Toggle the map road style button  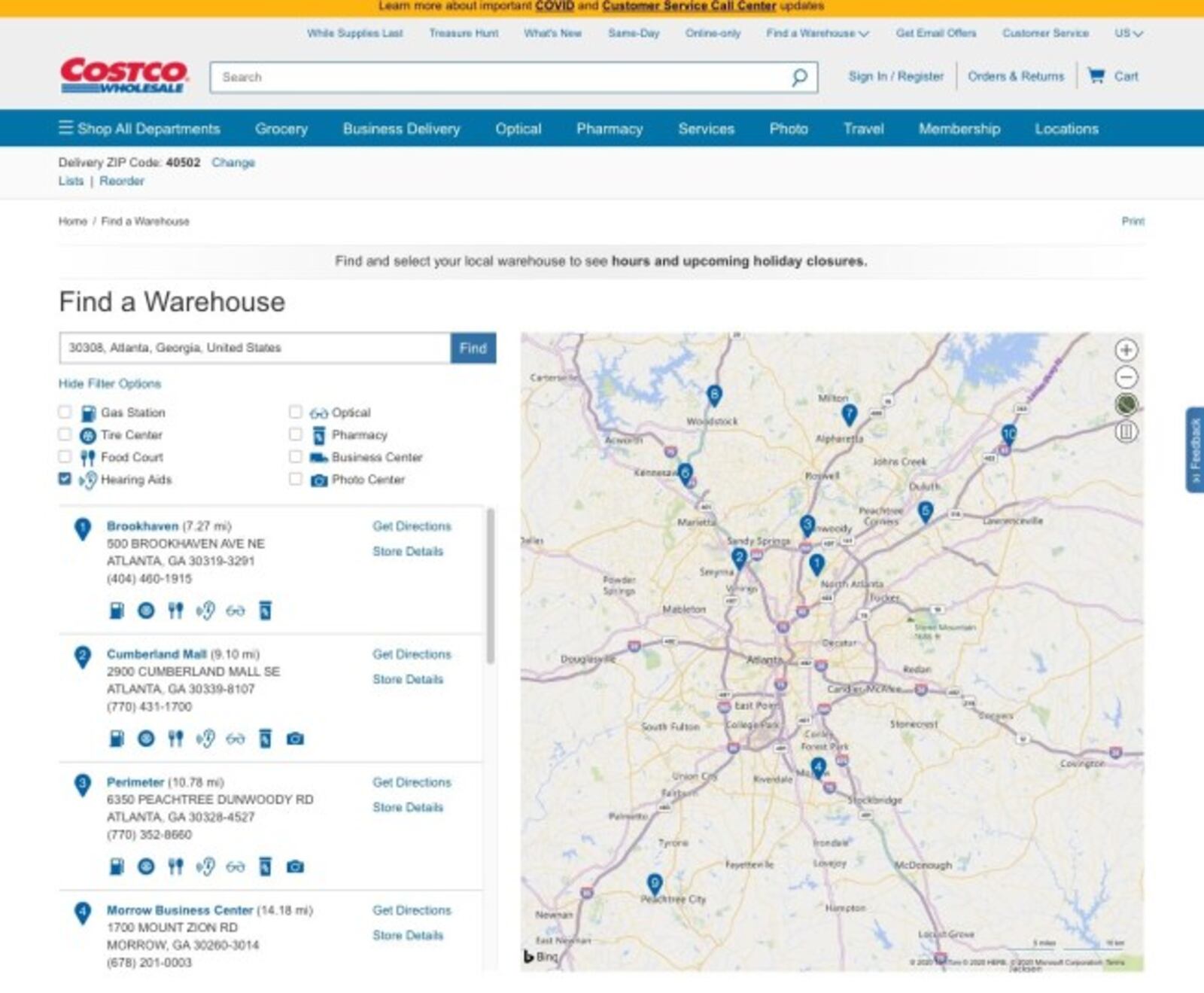click(1126, 431)
